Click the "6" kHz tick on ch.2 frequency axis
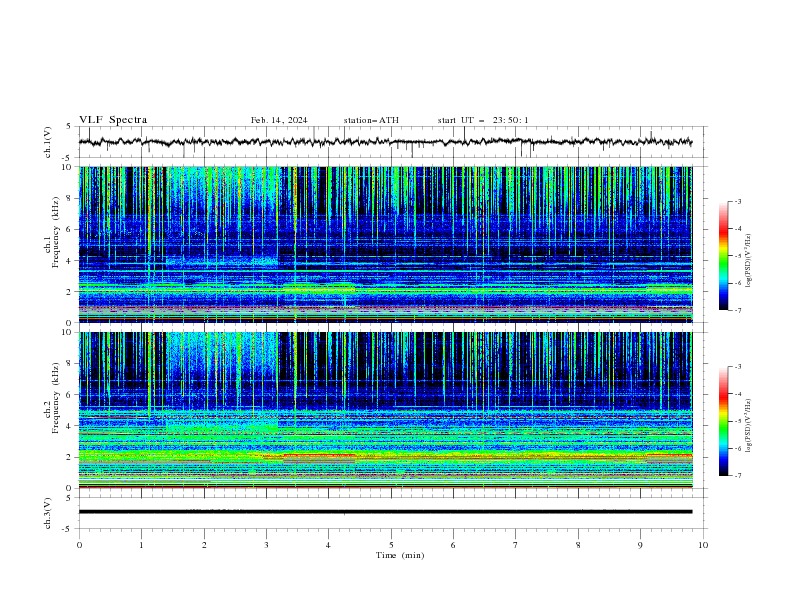 click(x=71, y=395)
